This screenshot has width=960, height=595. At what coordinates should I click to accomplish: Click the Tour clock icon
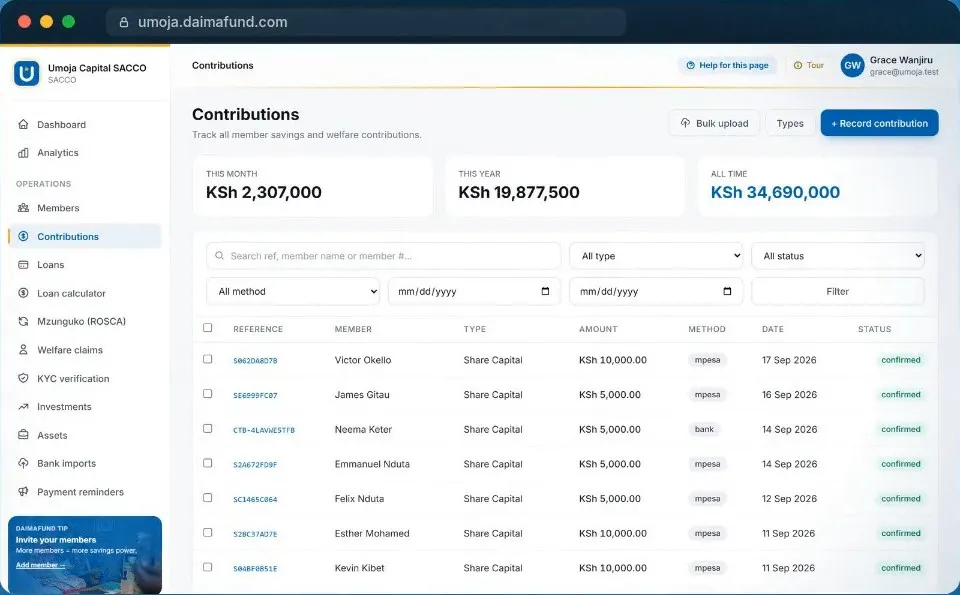coord(798,65)
